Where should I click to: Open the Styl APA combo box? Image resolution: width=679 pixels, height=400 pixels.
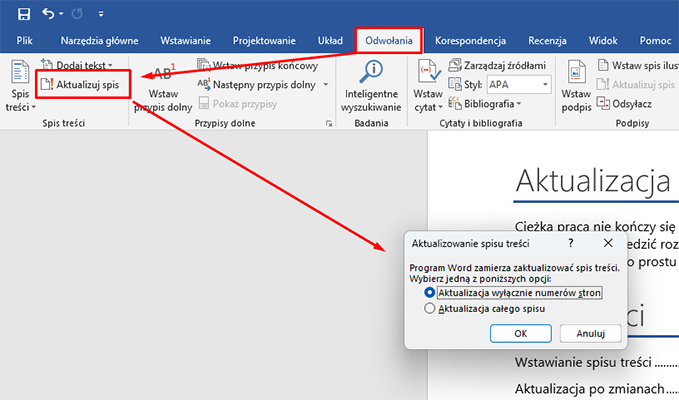pyautogui.click(x=519, y=84)
